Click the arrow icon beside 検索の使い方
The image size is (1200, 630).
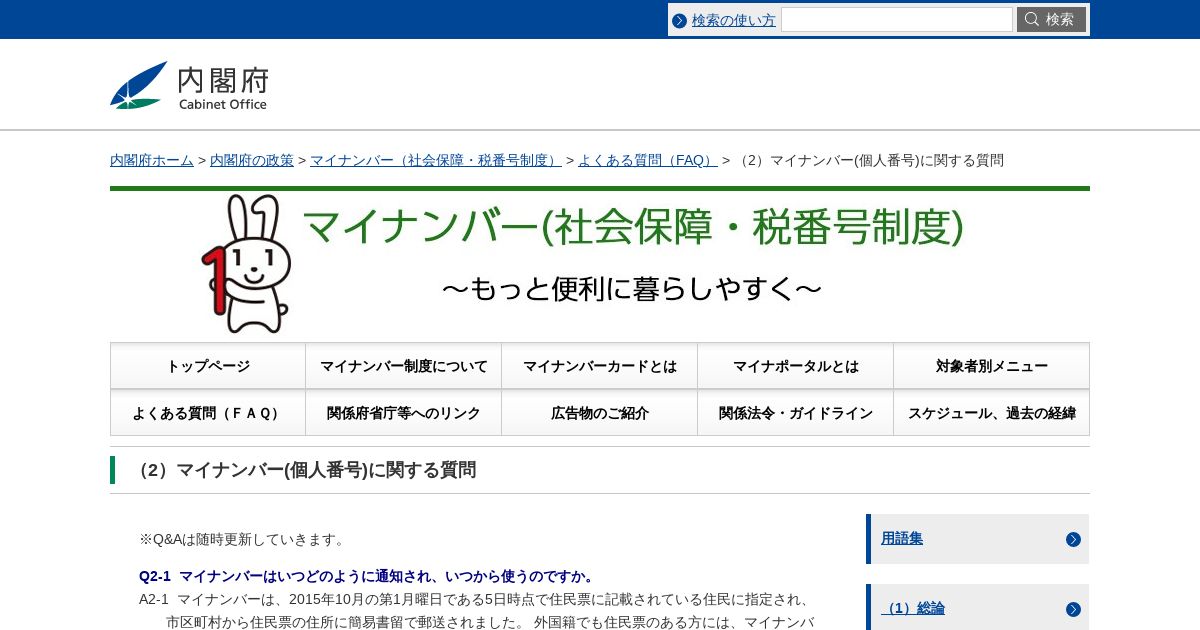pos(680,20)
